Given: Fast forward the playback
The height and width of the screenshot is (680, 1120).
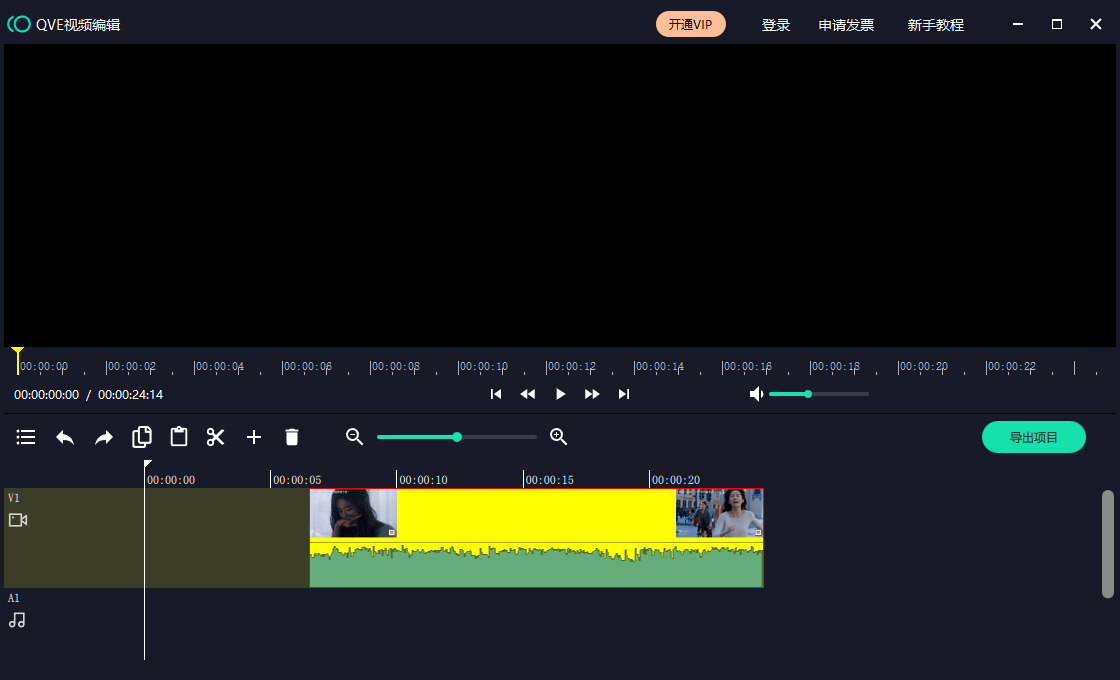Looking at the screenshot, I should pyautogui.click(x=592, y=394).
